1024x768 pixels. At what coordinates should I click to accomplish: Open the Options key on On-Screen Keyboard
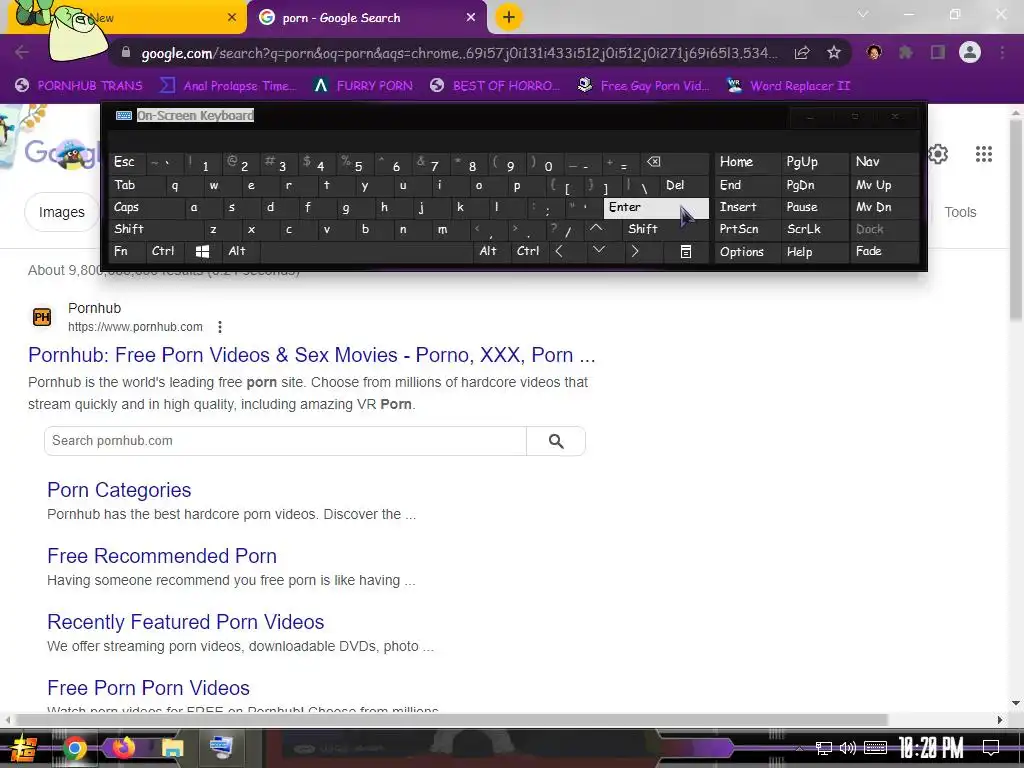(747, 251)
